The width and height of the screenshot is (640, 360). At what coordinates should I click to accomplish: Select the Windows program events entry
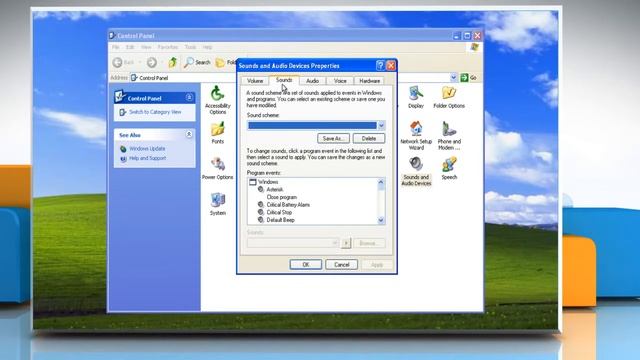coord(268,182)
